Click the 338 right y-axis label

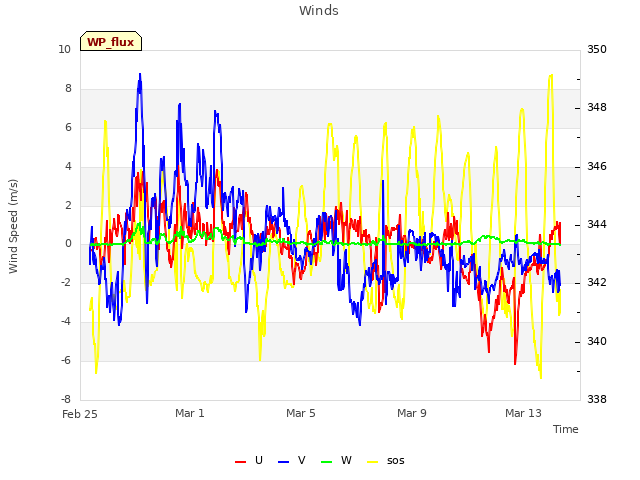point(597,399)
